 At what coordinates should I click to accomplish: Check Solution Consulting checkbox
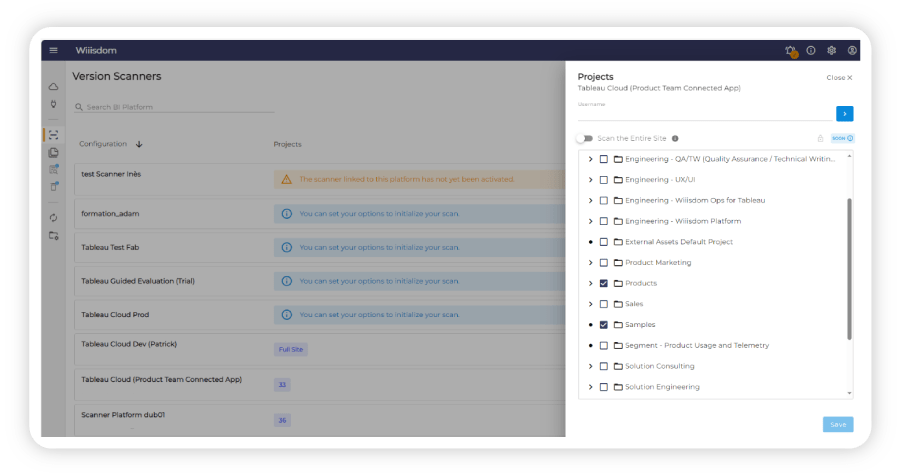pyautogui.click(x=604, y=366)
